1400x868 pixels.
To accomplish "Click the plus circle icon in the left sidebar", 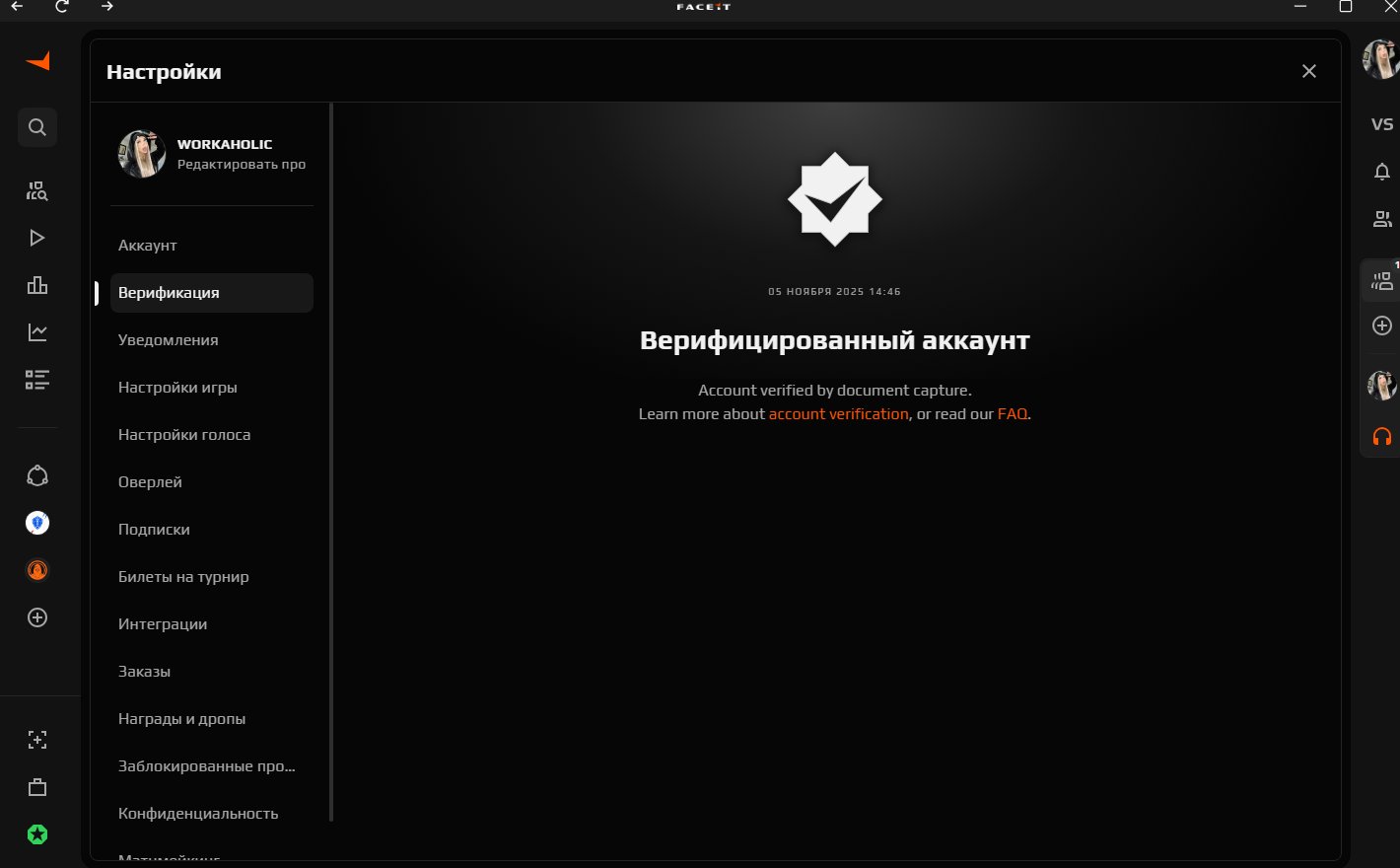I will [x=37, y=617].
